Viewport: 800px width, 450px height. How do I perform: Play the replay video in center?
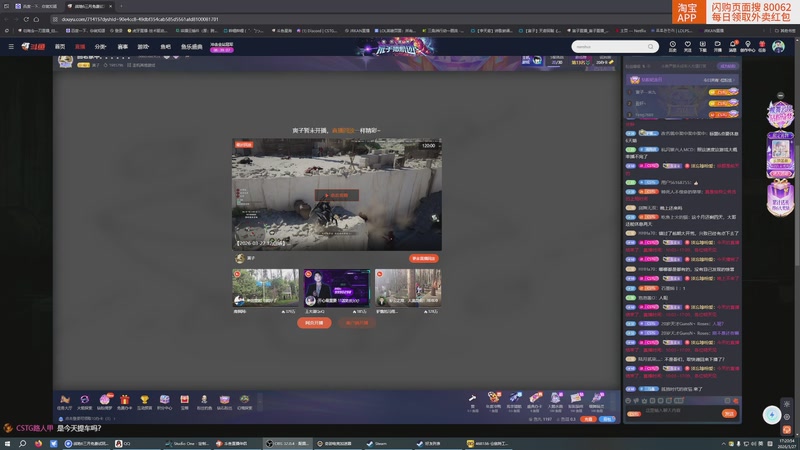click(x=337, y=195)
